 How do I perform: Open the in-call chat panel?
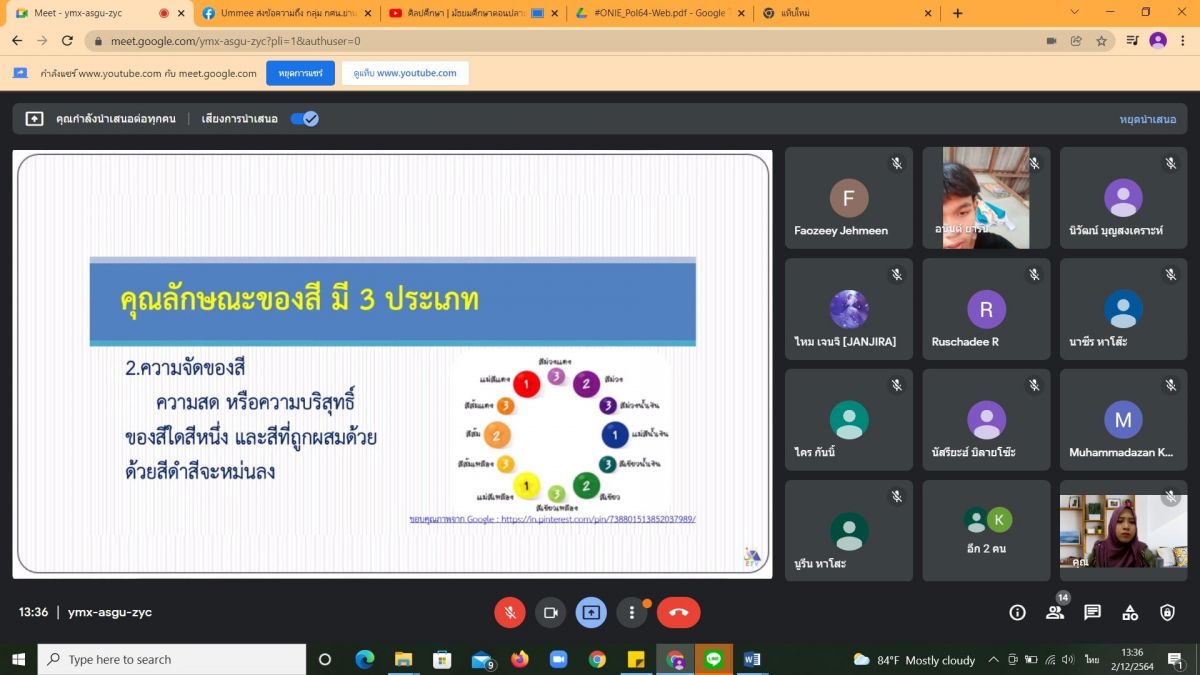pos(1092,612)
